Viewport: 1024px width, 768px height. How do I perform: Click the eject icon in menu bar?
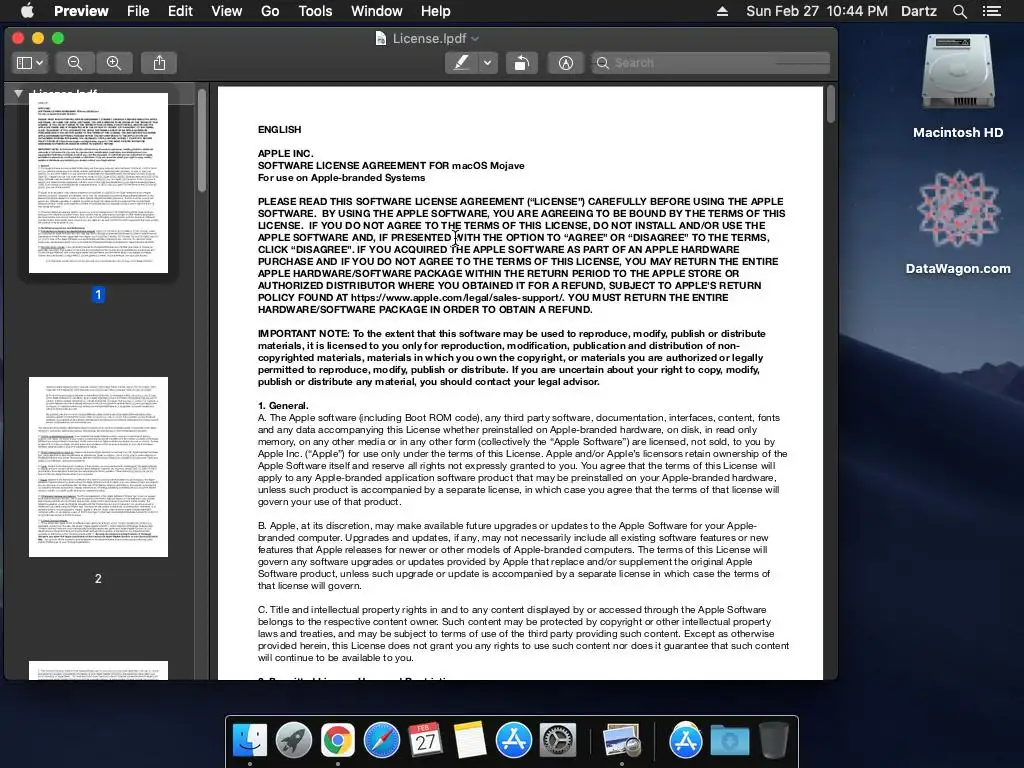(722, 11)
